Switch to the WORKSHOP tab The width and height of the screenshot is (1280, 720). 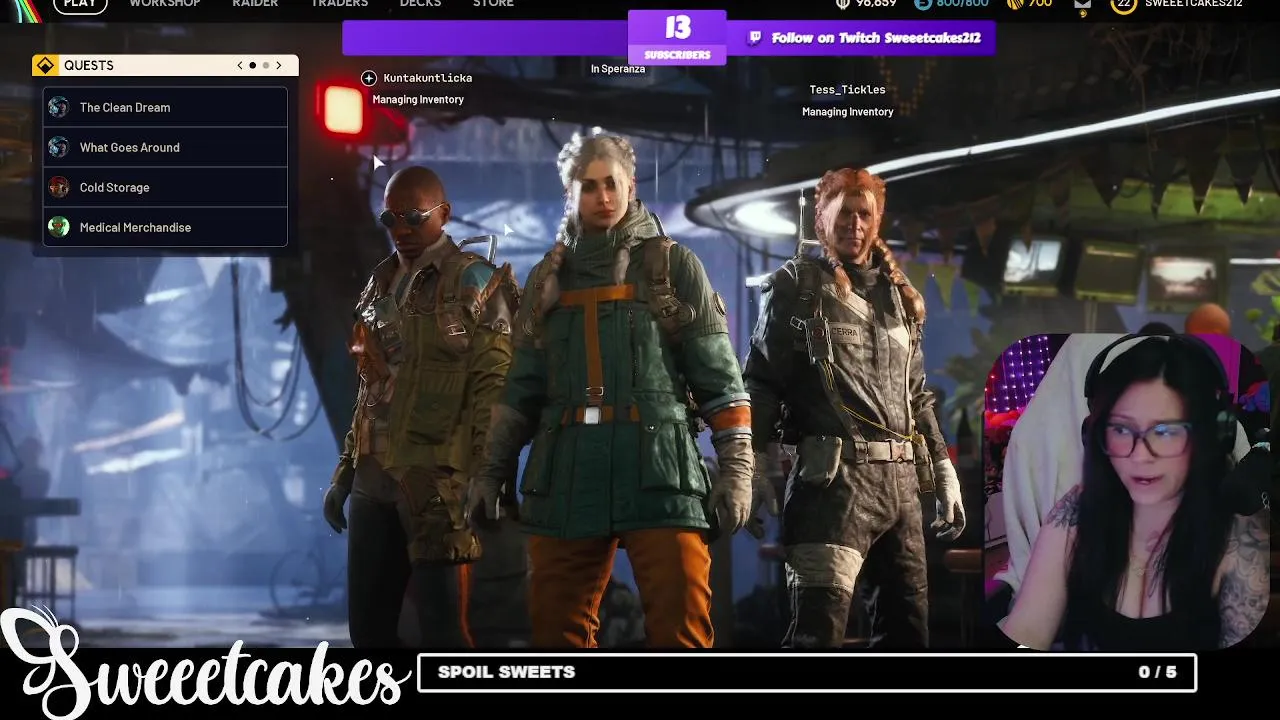click(165, 4)
